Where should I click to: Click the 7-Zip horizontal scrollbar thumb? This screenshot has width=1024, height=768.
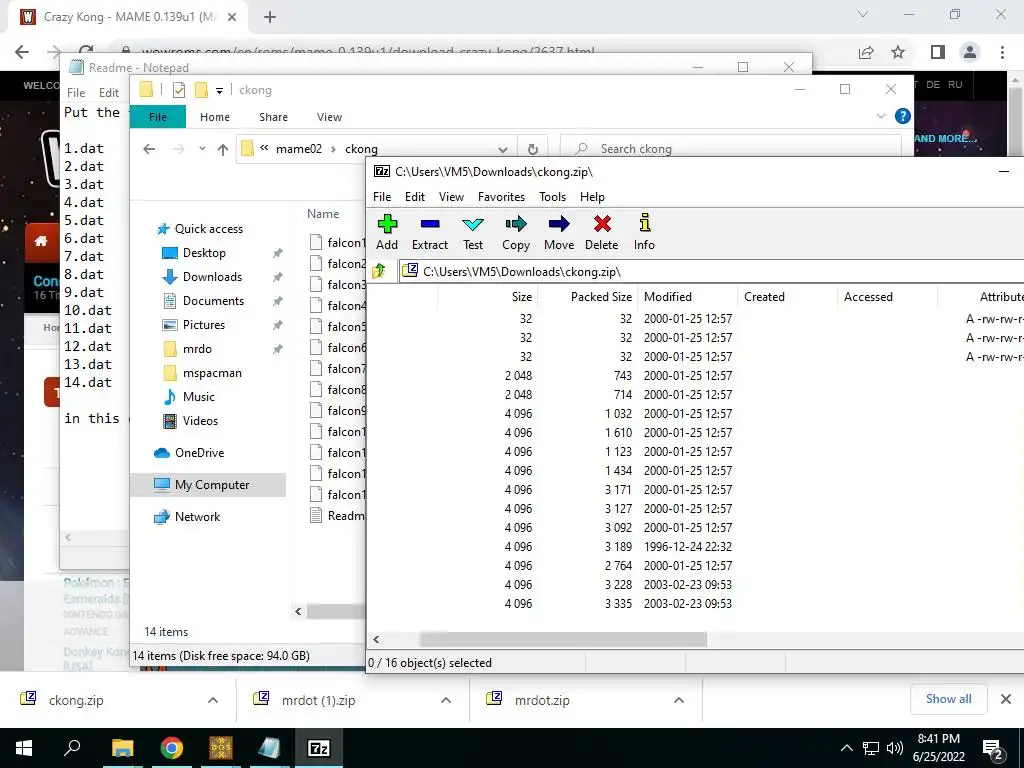pyautogui.click(x=563, y=639)
